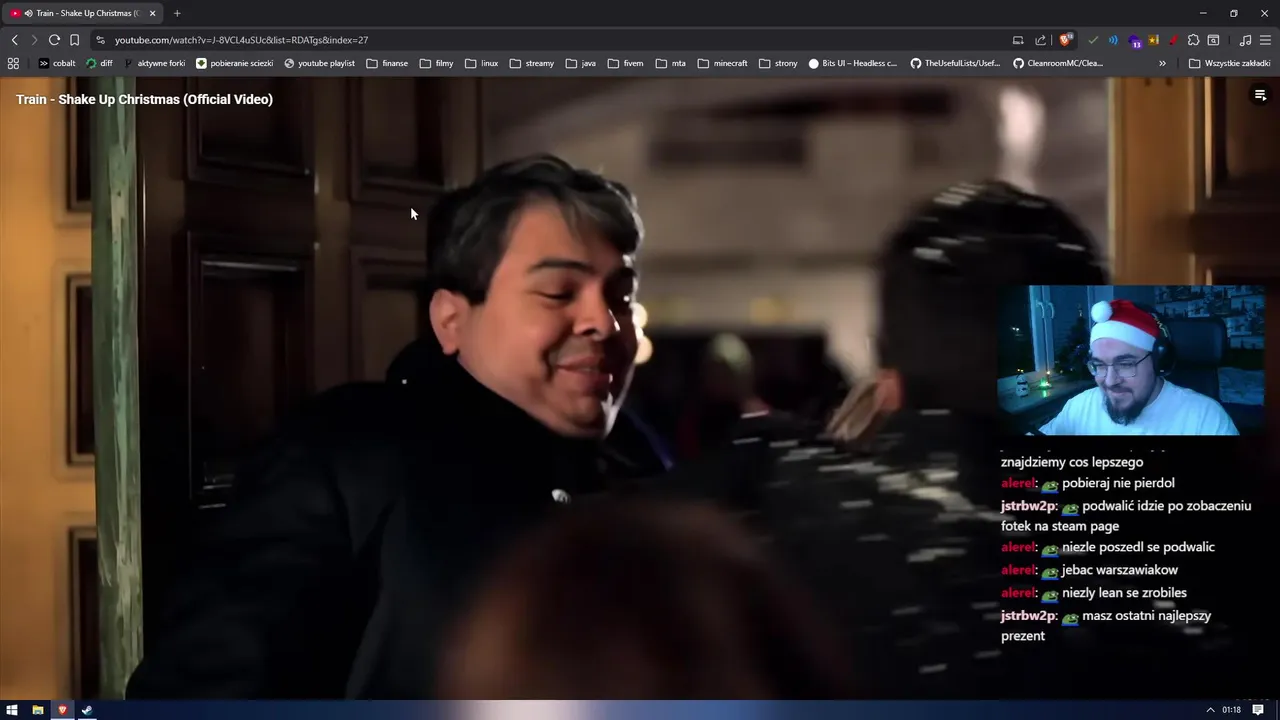Open the media control music-note icon

tap(1245, 40)
